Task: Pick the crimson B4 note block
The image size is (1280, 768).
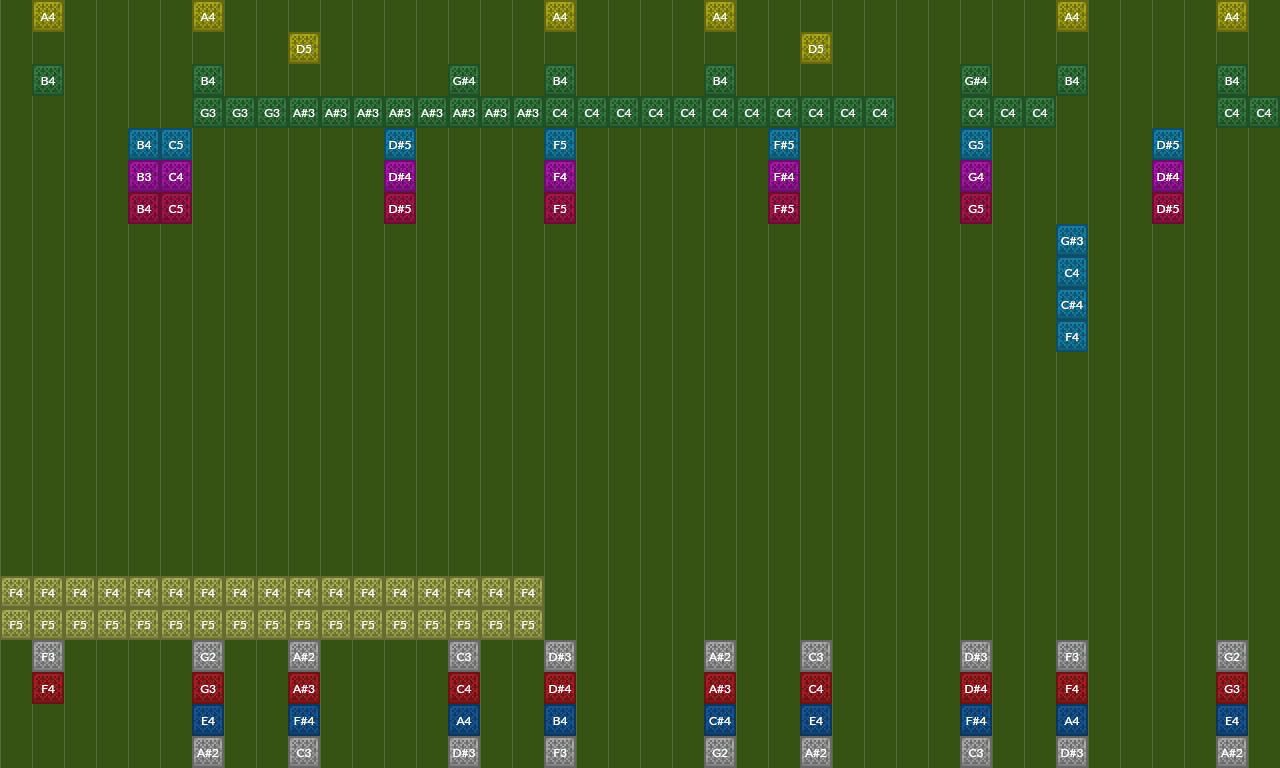Action: pos(144,208)
